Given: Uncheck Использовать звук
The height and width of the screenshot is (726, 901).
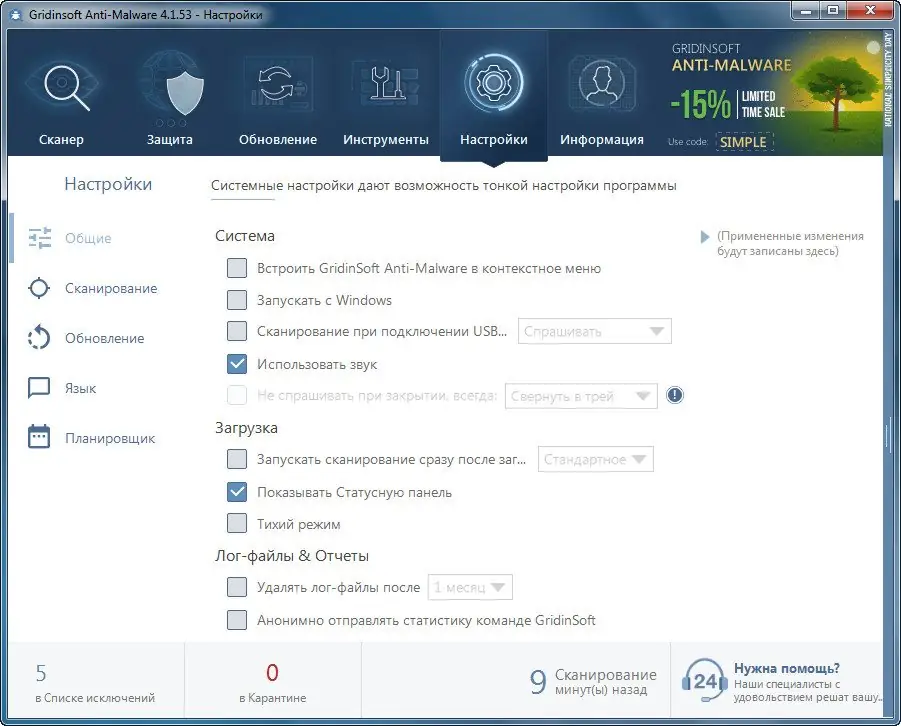Looking at the screenshot, I should coord(237,364).
